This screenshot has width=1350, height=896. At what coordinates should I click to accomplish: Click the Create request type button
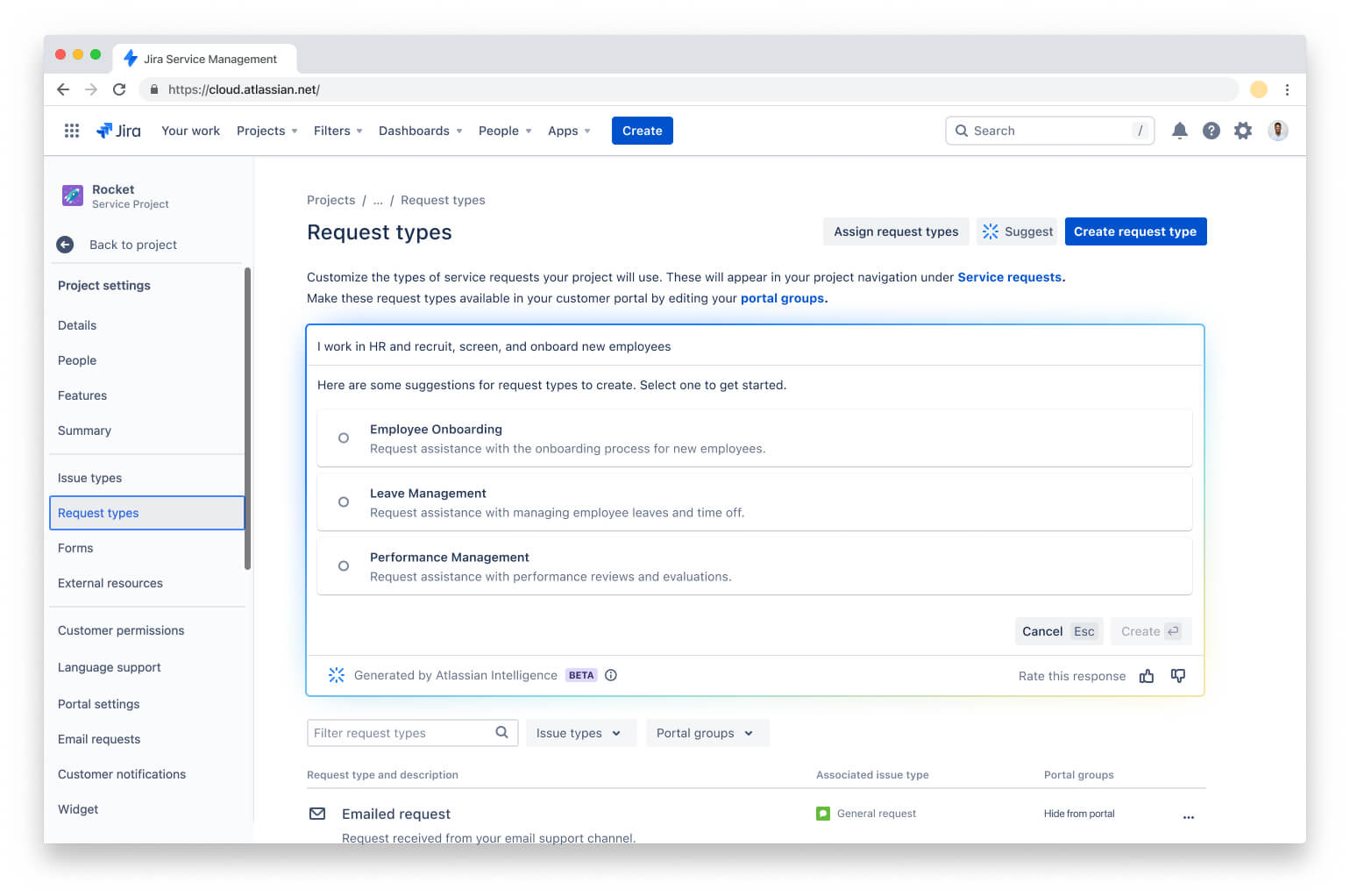[x=1135, y=231]
